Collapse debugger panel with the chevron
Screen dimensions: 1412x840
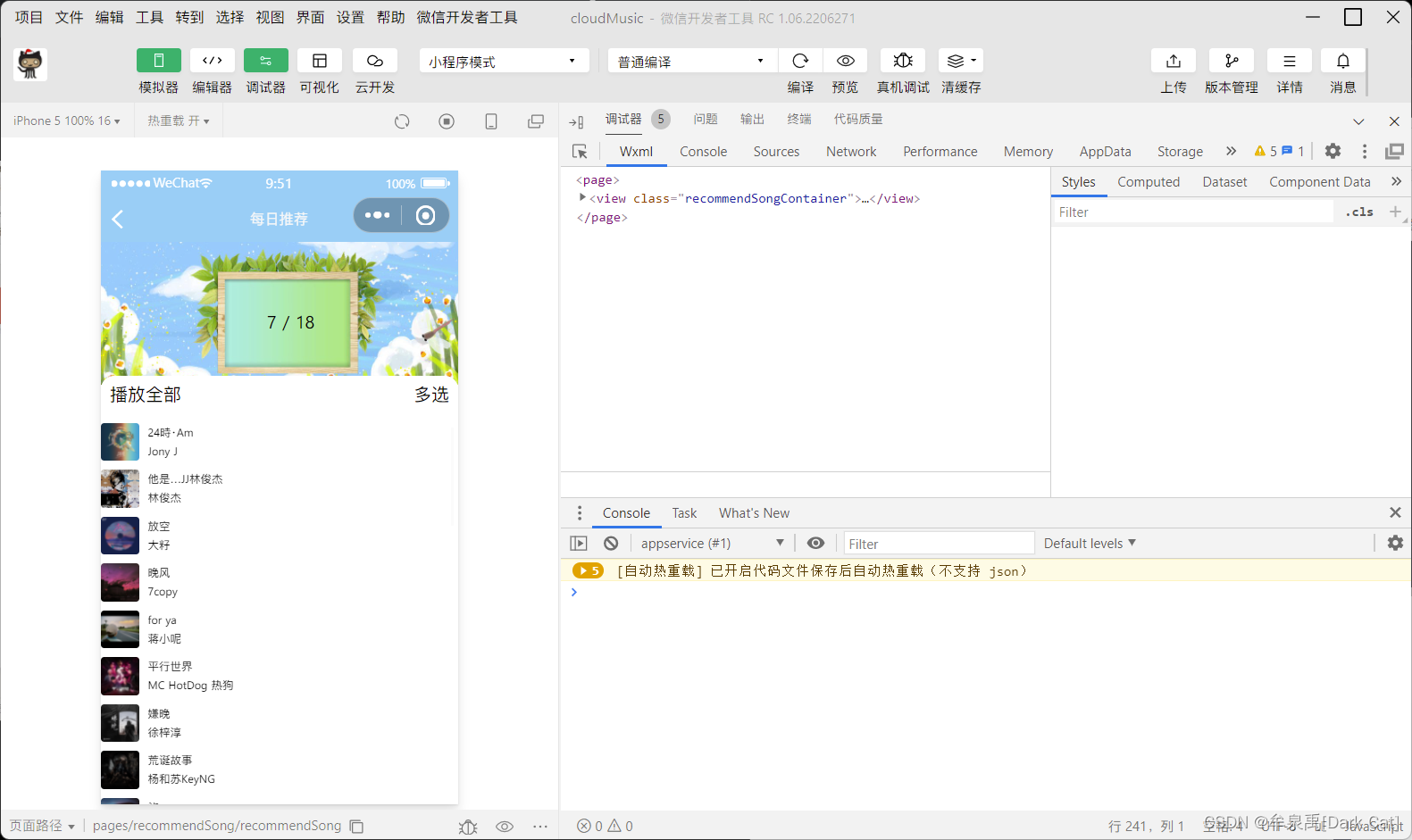pos(1358,121)
